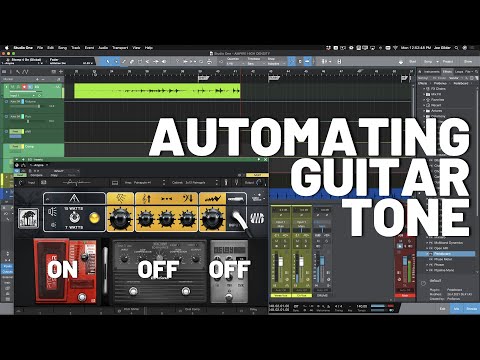Select the Paint (pencil) tool
This screenshot has width=480, height=360.
pyautogui.click(x=124, y=61)
